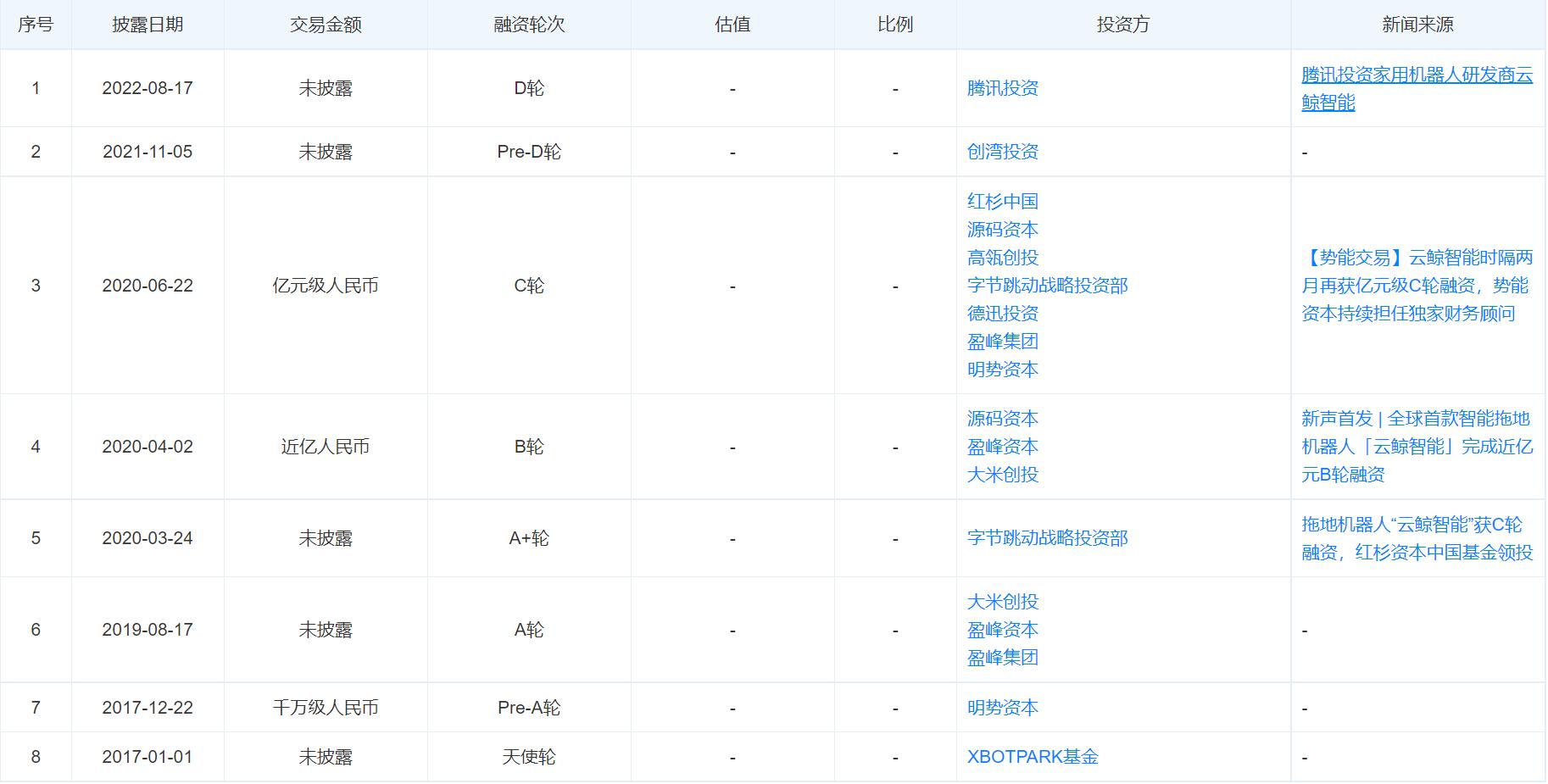This screenshot has height=784, width=1548.
Task: Click the 德迅投资 investor link
Action: 1002,314
